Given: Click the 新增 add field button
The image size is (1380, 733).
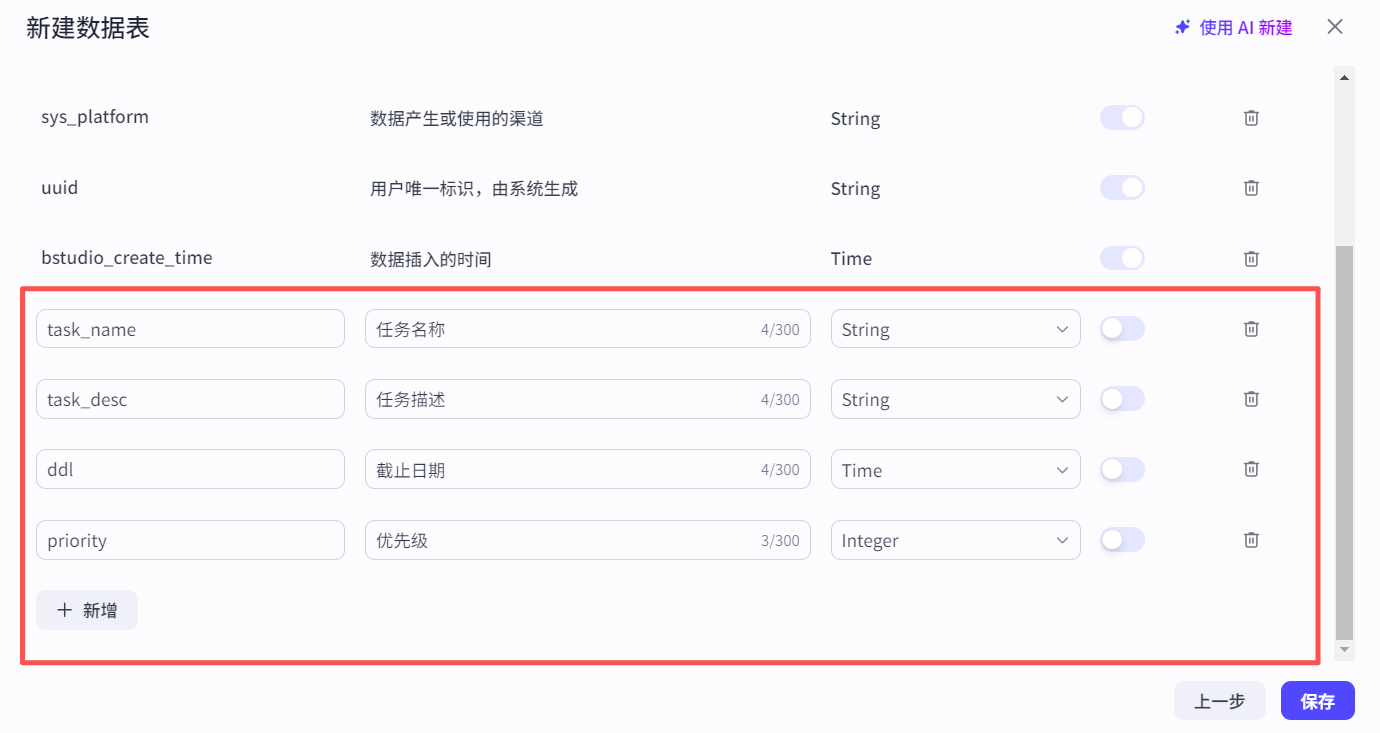Looking at the screenshot, I should 87,609.
